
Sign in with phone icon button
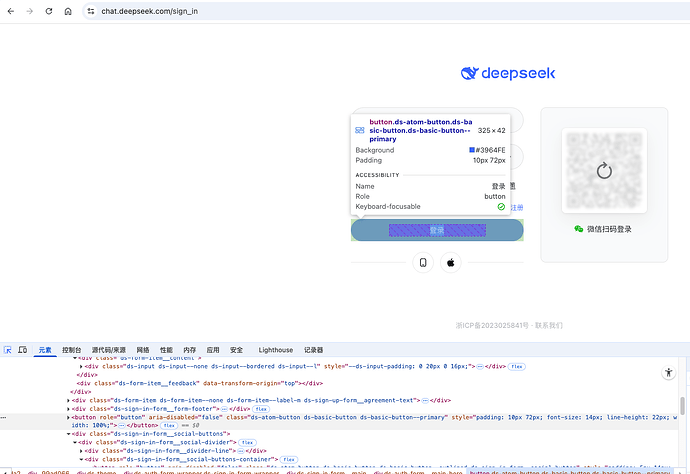click(x=423, y=262)
